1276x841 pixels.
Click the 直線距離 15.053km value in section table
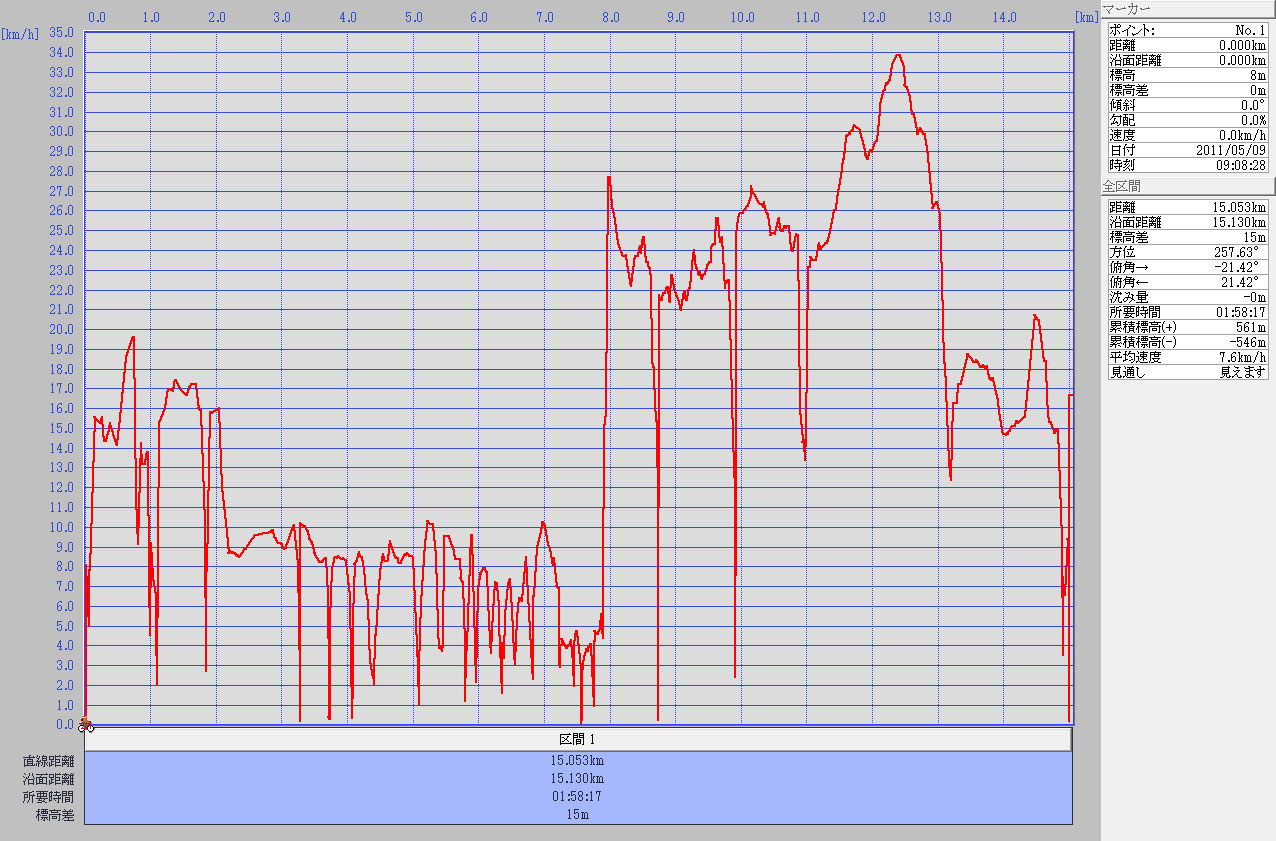(578, 761)
